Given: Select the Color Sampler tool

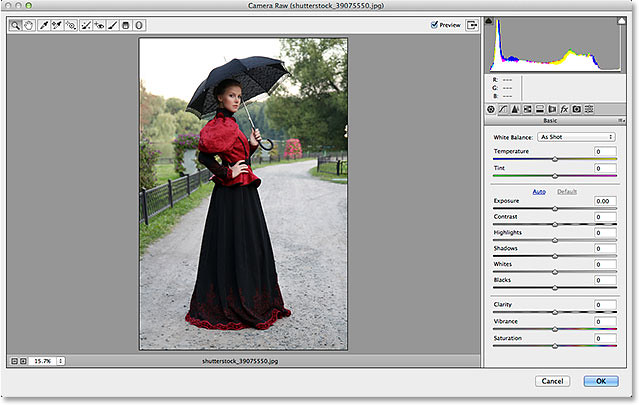Looking at the screenshot, I should 57,25.
